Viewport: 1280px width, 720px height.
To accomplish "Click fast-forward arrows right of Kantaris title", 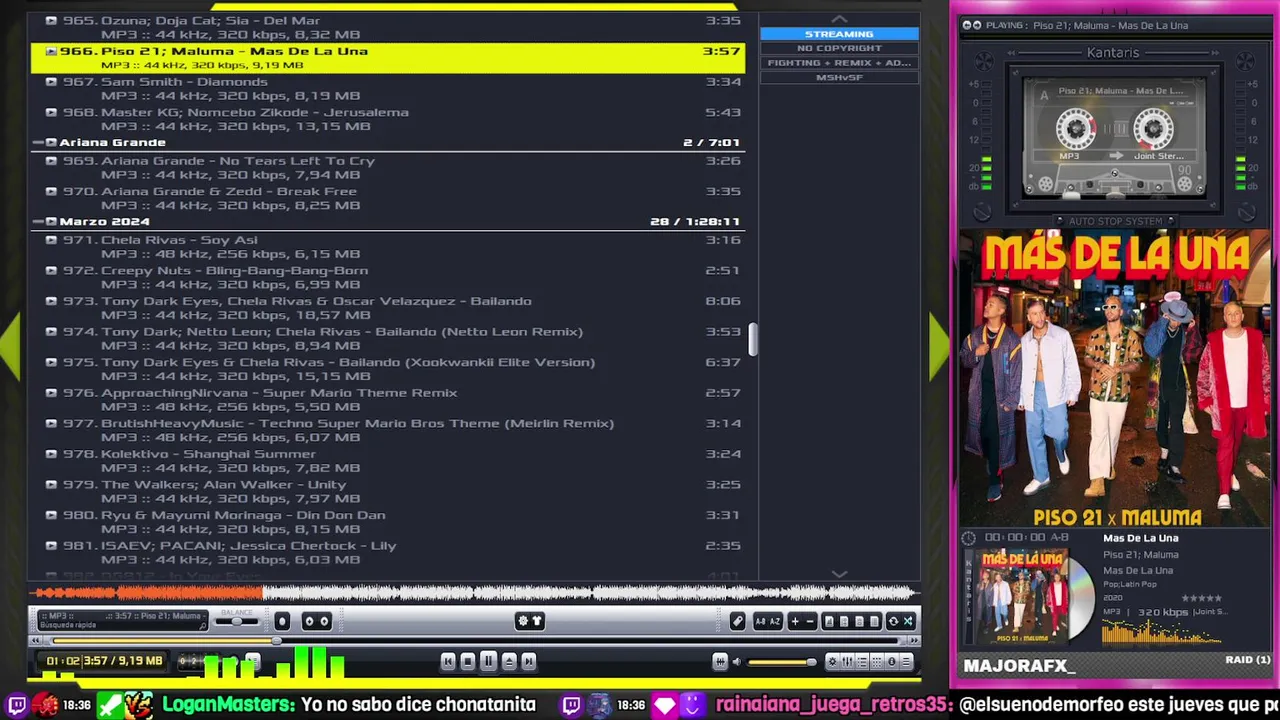I will [x=1215, y=53].
